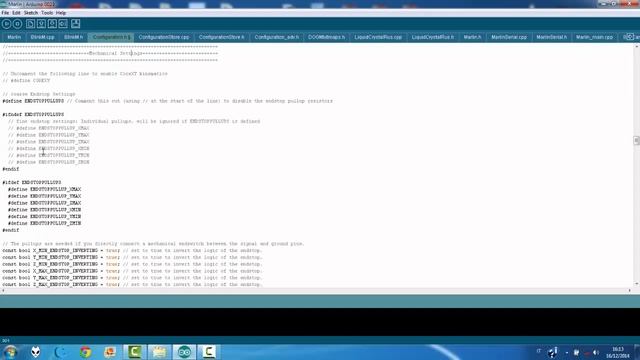Click the editor scroll-up arrow
Image resolution: width=640 pixels, height=360 pixels.
pyautogui.click(x=636, y=47)
